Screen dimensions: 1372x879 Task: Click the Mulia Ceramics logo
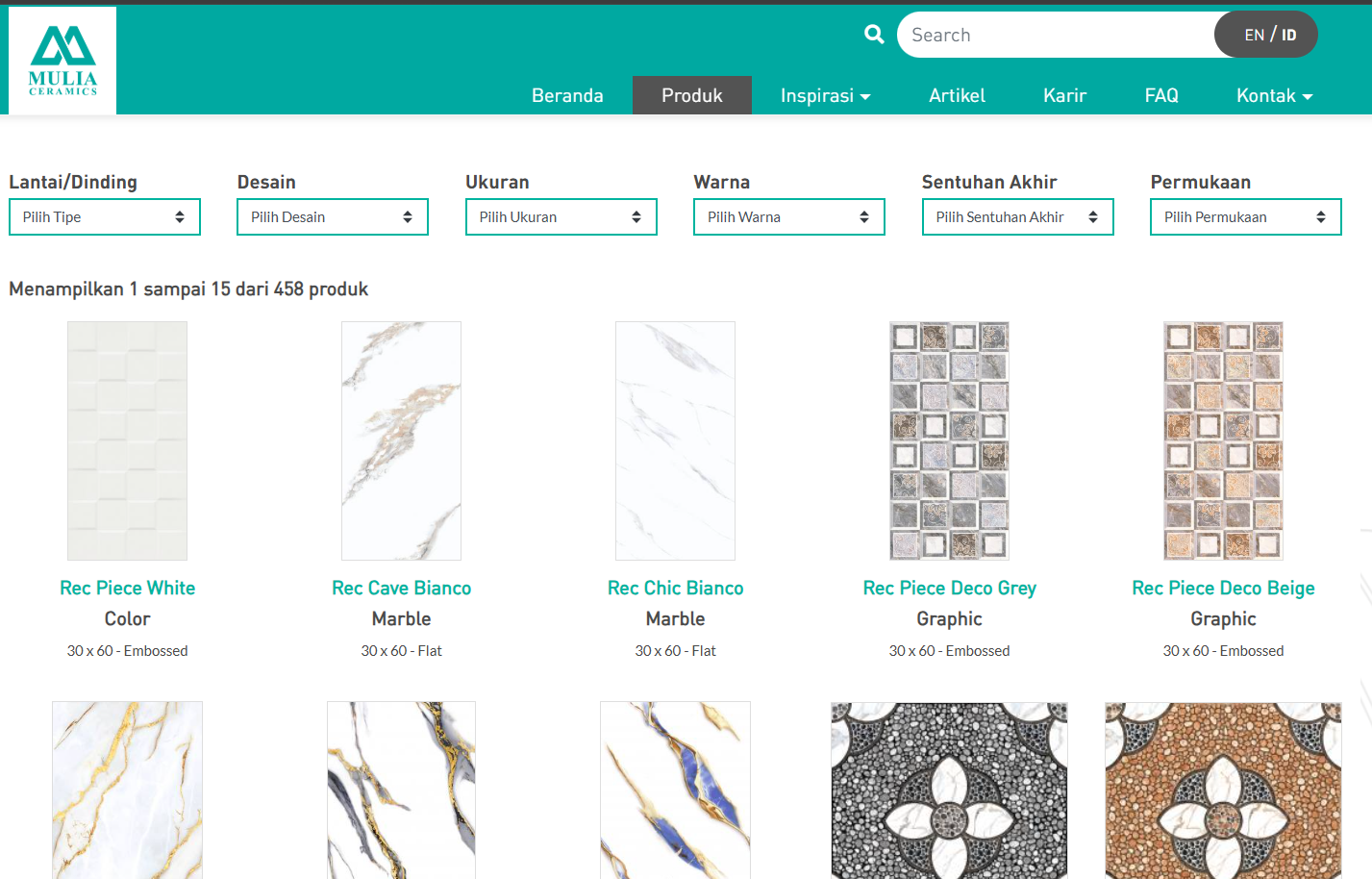coord(62,60)
